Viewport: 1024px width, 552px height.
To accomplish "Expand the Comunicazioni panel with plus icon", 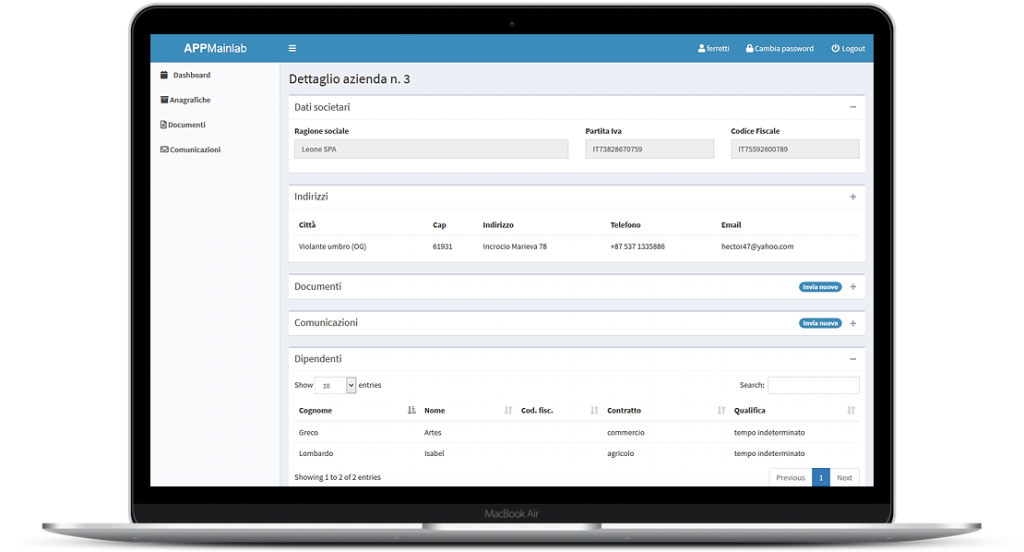I will [853, 323].
